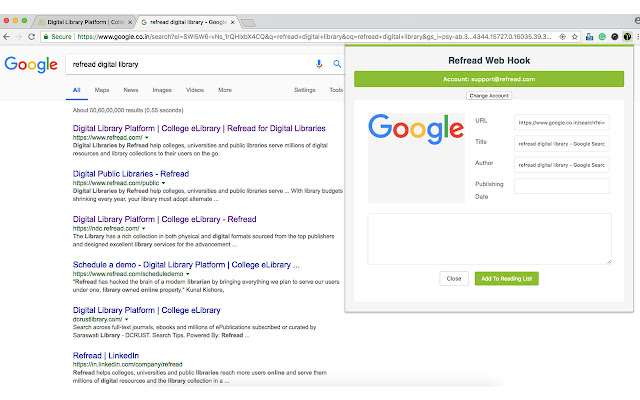
Task: Click the green Secure padlock icon
Action: tap(46, 37)
